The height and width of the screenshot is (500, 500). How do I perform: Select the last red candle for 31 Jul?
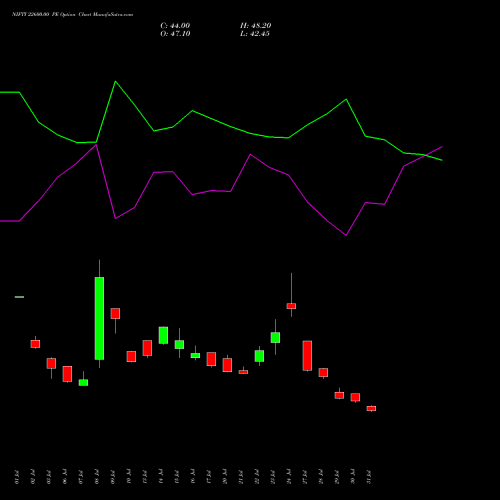(x=371, y=408)
